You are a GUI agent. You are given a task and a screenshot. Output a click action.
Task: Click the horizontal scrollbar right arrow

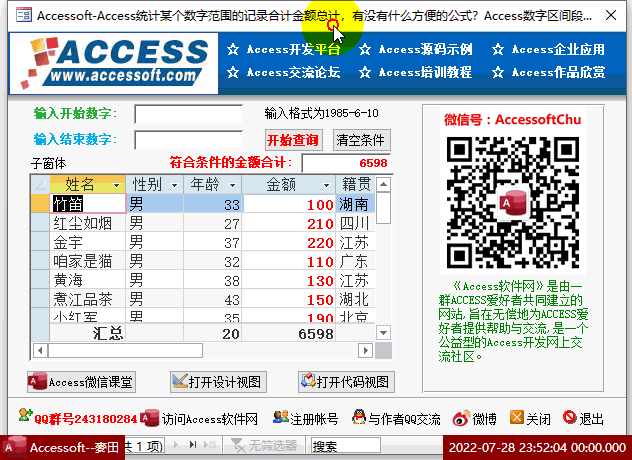pyautogui.click(x=365, y=350)
